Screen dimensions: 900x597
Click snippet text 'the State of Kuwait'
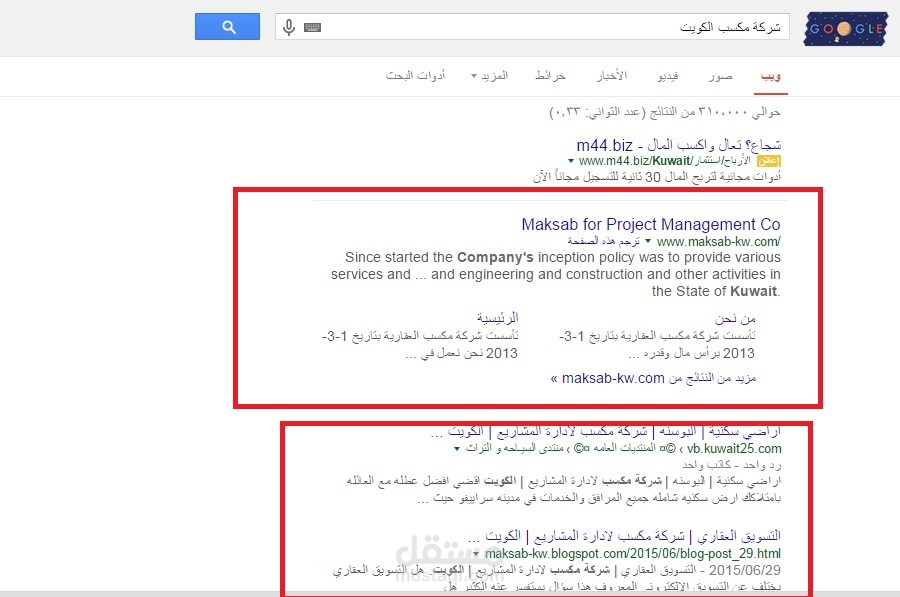[x=716, y=291]
